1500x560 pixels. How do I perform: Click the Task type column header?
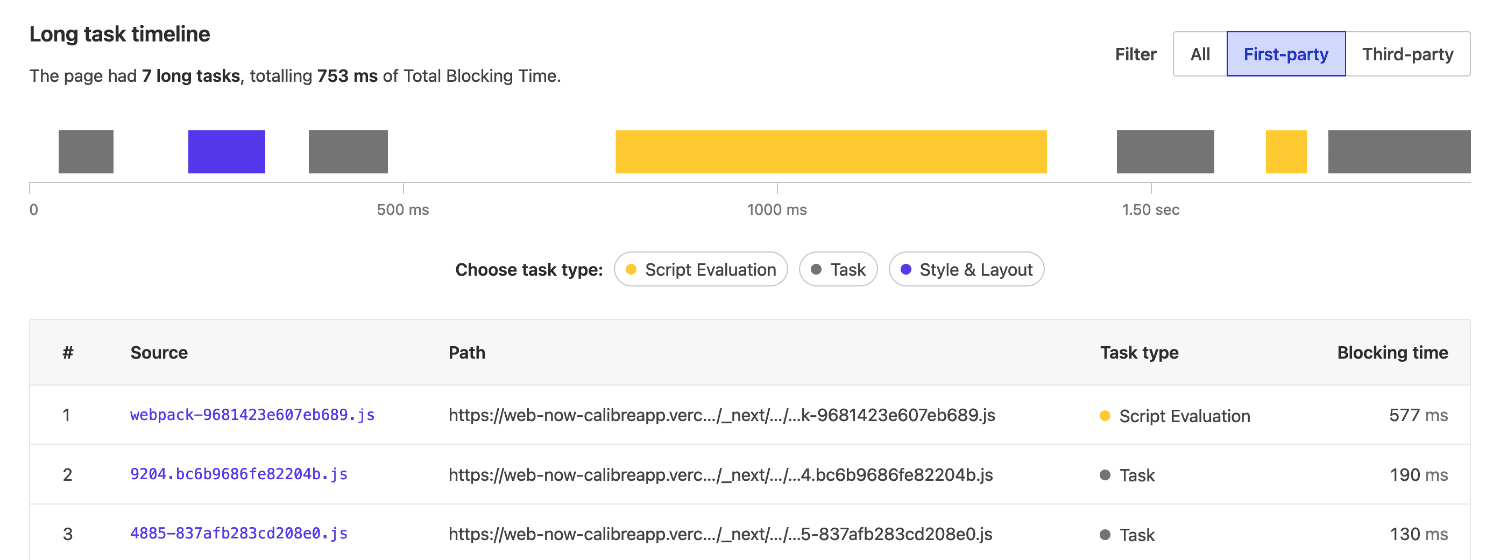pyautogui.click(x=1139, y=352)
